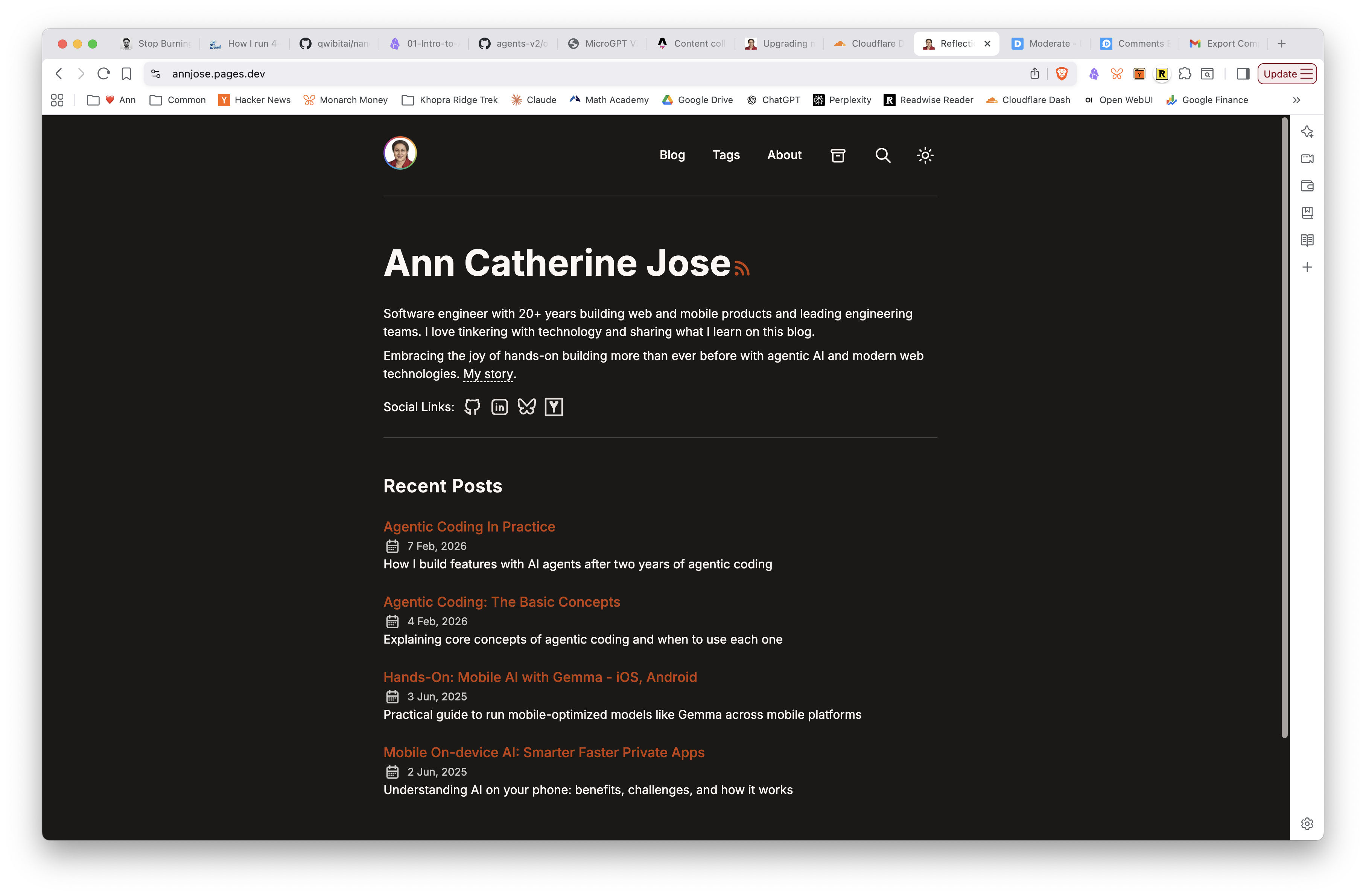Open the Agentic Coding In Practice post
The image size is (1366, 896).
469,526
